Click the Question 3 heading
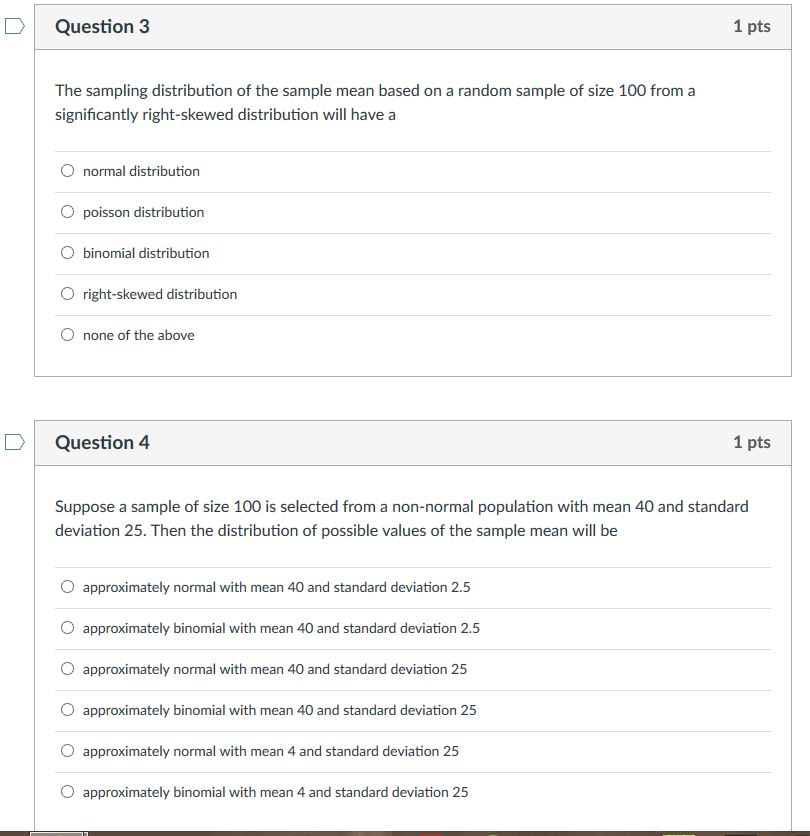This screenshot has height=836, width=810. [x=103, y=27]
